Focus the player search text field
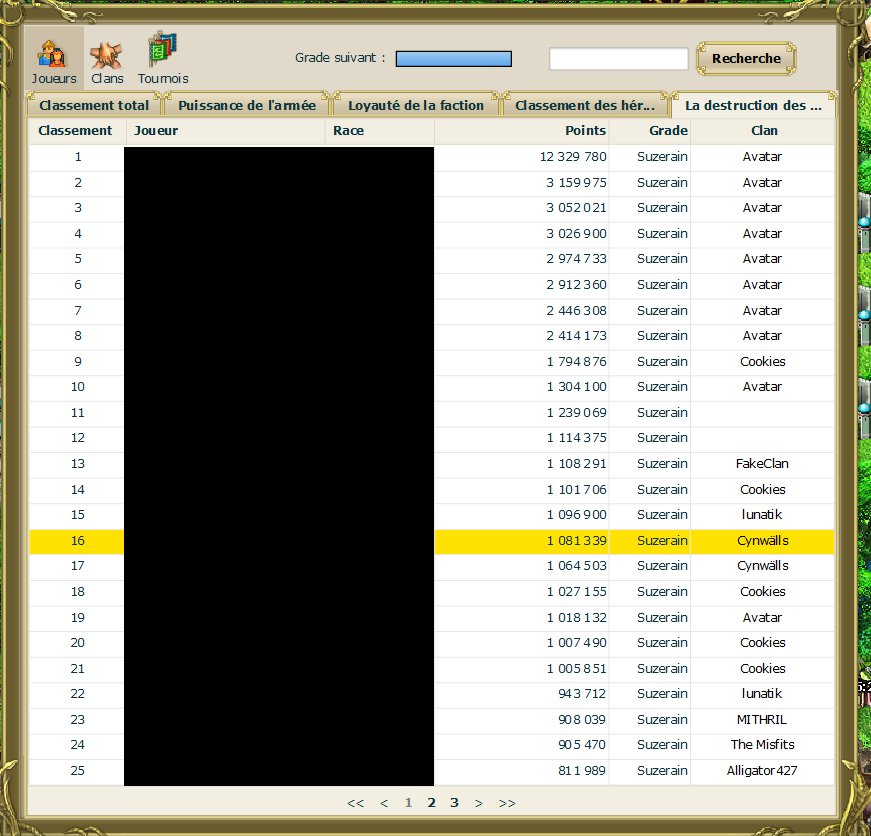Image resolution: width=871 pixels, height=836 pixels. (x=618, y=59)
